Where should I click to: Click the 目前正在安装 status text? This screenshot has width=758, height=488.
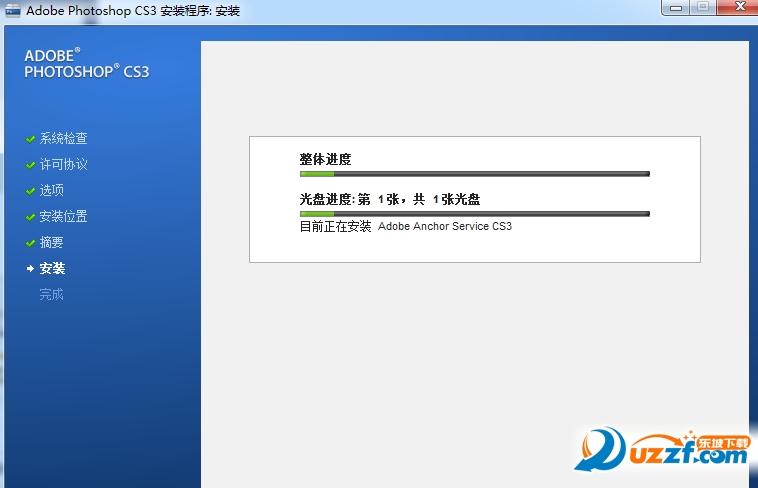pyautogui.click(x=335, y=226)
